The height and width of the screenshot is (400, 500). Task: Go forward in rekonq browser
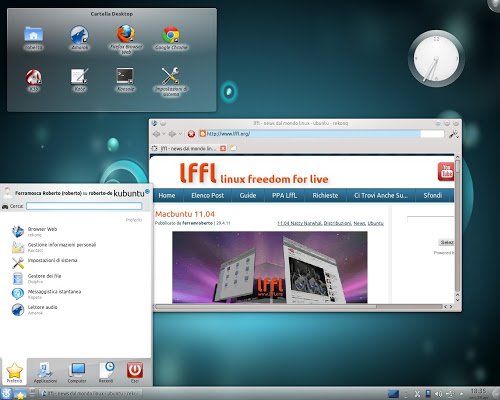[x=172, y=134]
